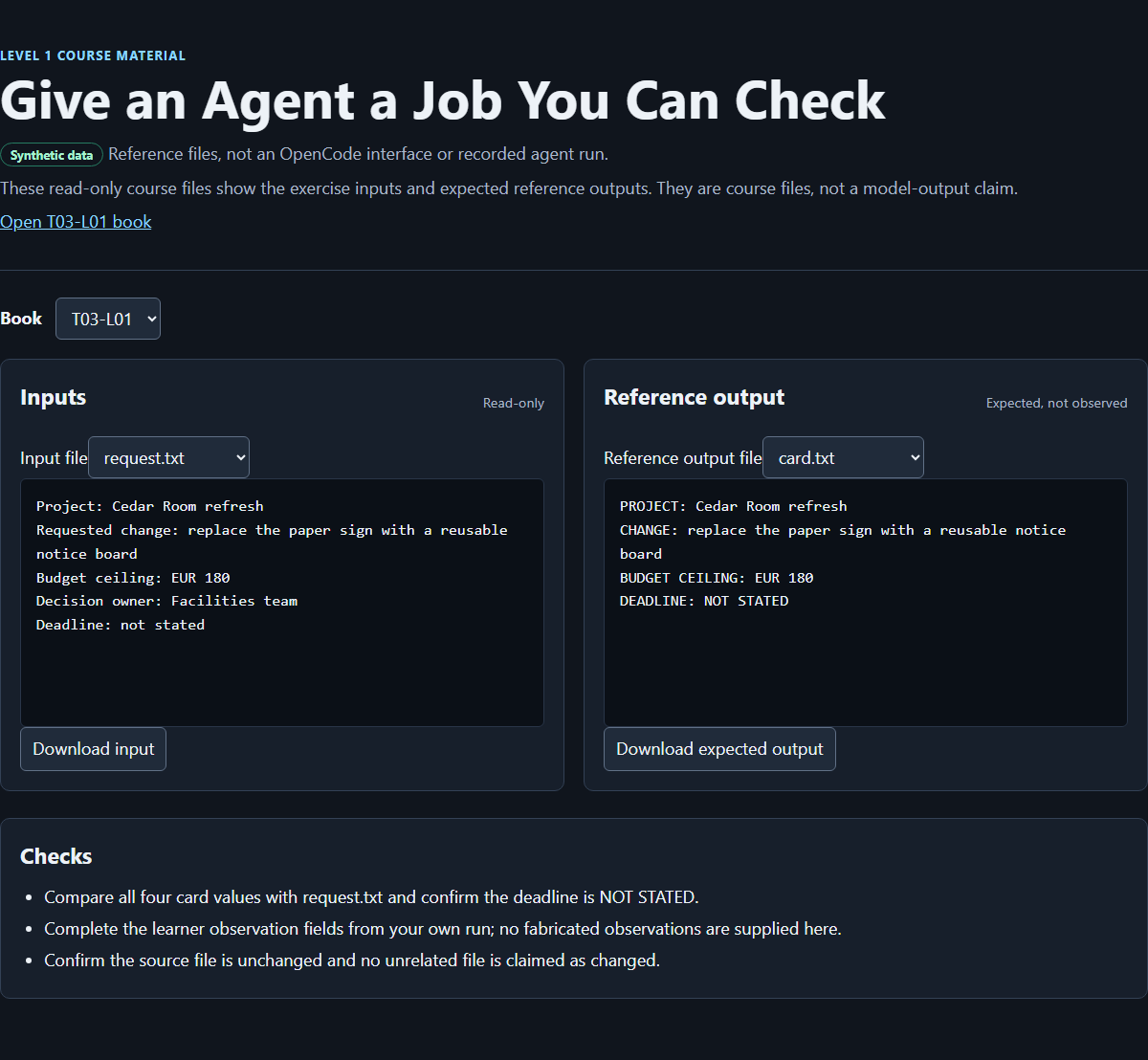
Task: Select the 'Project: Cedar Room refresh' input line
Action: [150, 506]
